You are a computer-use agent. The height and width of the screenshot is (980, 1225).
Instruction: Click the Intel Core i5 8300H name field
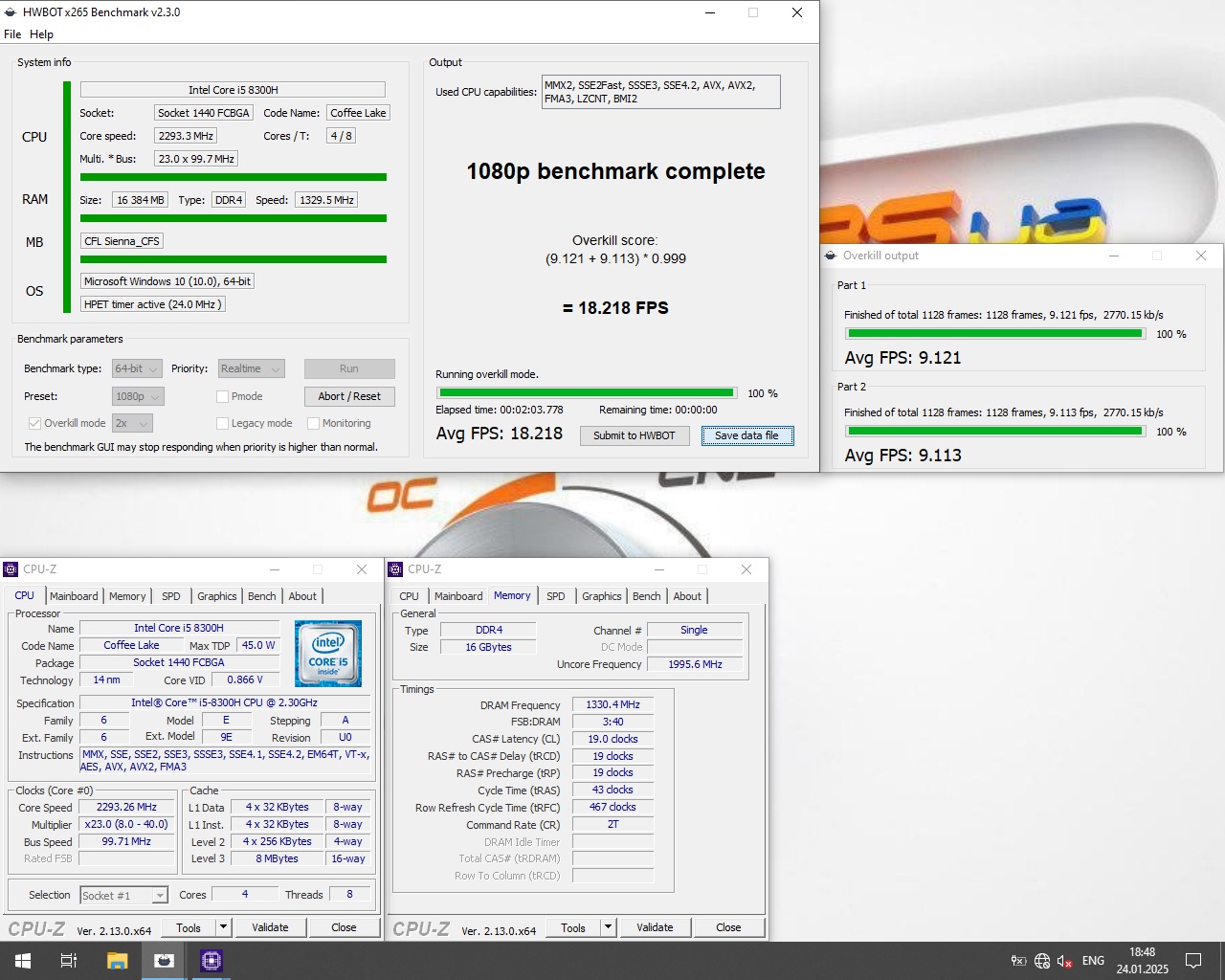[x=233, y=90]
